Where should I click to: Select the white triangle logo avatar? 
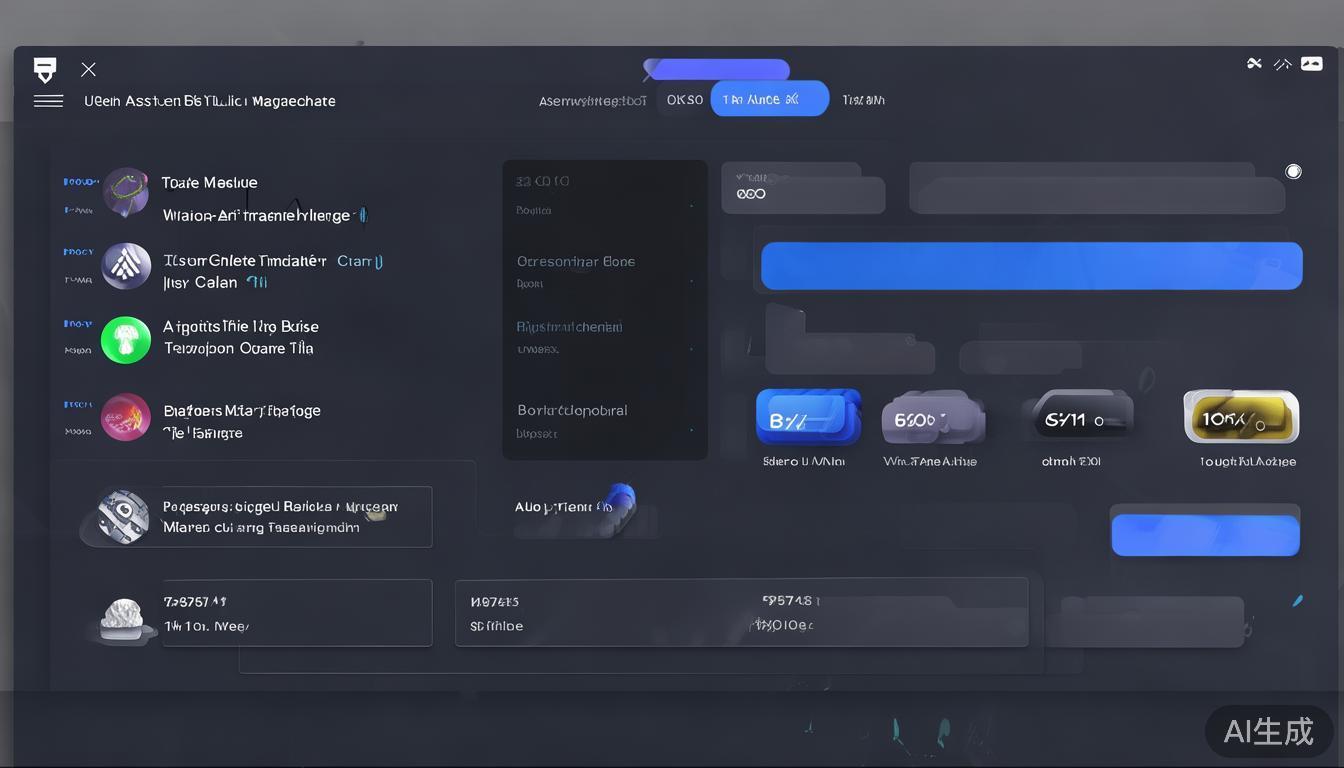tap(126, 265)
